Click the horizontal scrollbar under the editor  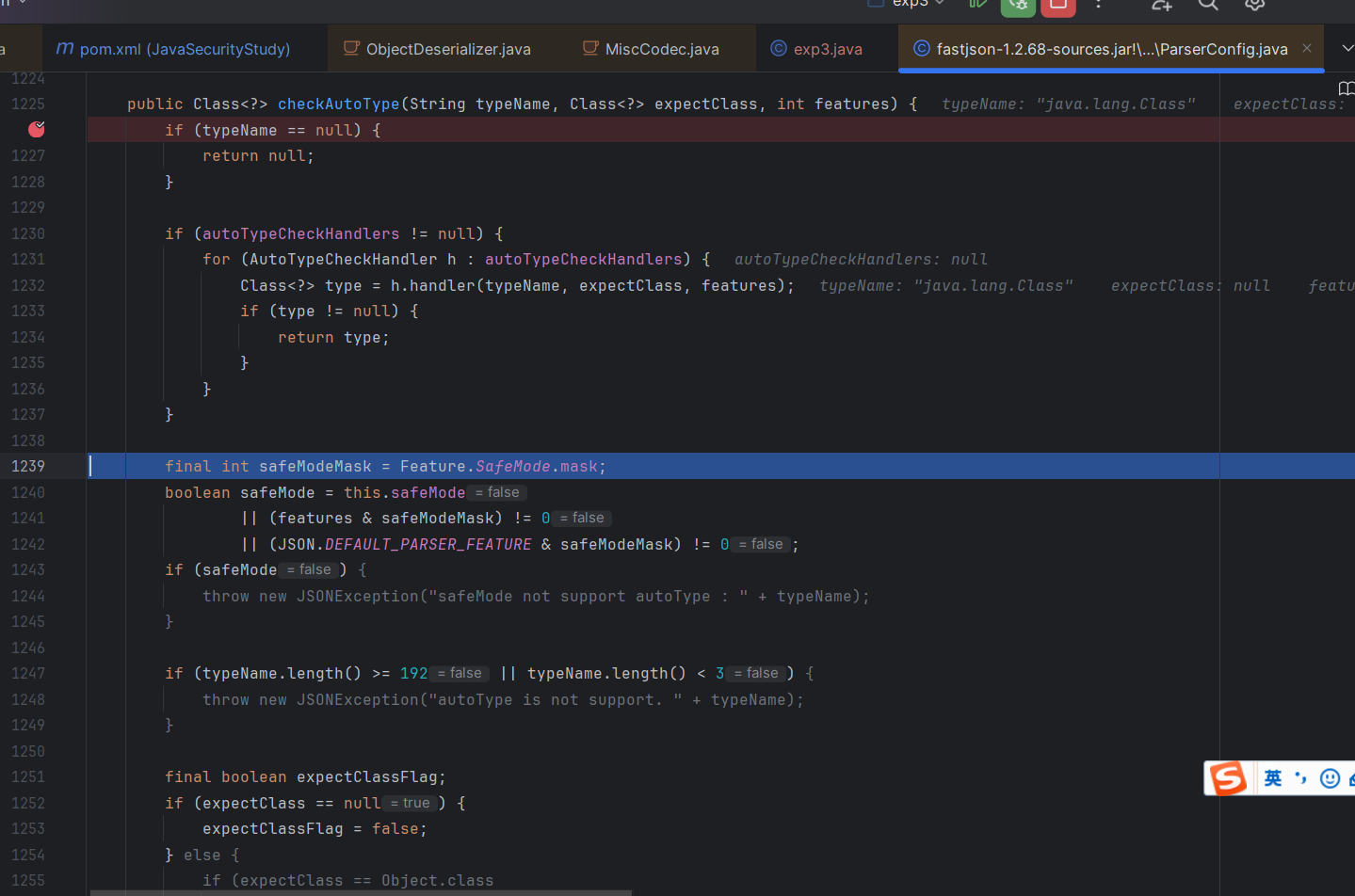tap(361, 892)
